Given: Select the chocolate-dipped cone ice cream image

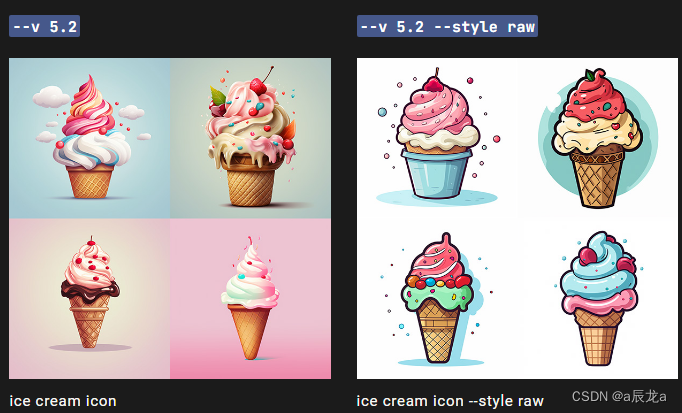Looking at the screenshot, I should click(90, 299).
